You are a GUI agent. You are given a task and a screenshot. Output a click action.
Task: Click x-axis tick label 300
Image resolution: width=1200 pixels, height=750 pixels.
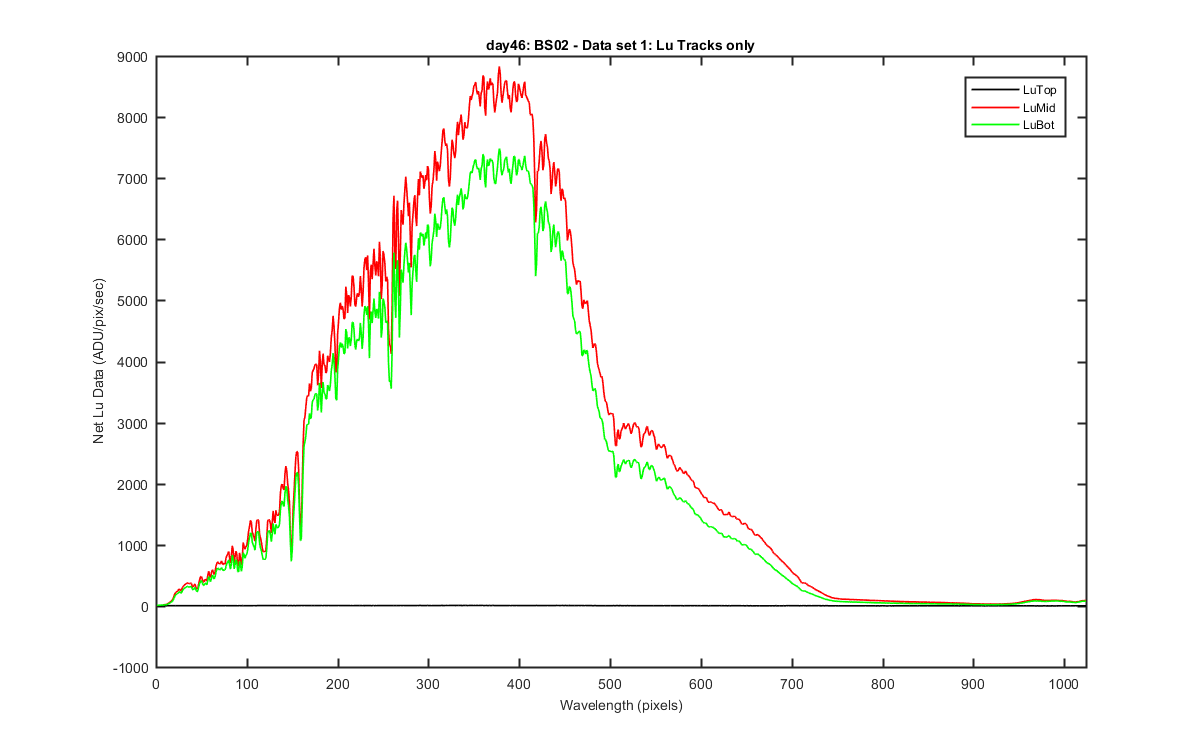428,683
